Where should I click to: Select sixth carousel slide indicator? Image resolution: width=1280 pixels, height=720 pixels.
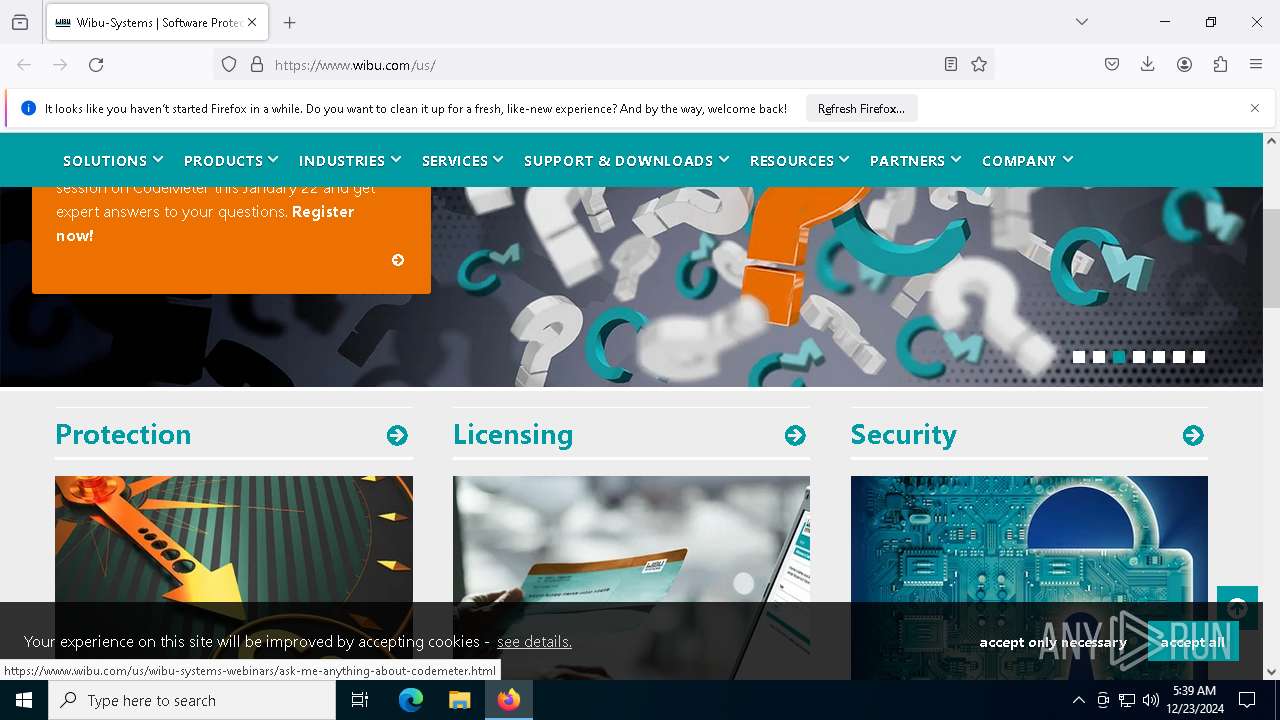coord(1179,357)
